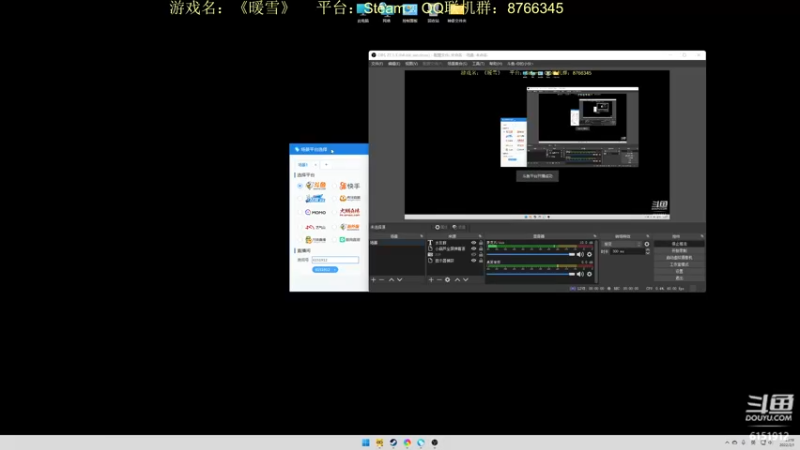Open the colorful round taskbar icon
800x450 pixels.
pos(407,442)
